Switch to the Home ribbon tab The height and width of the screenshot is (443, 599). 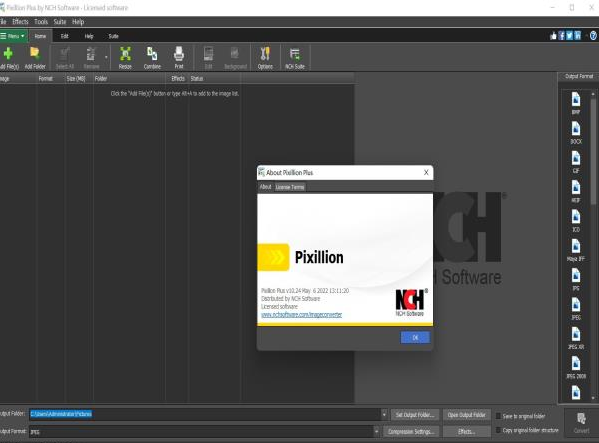click(40, 36)
